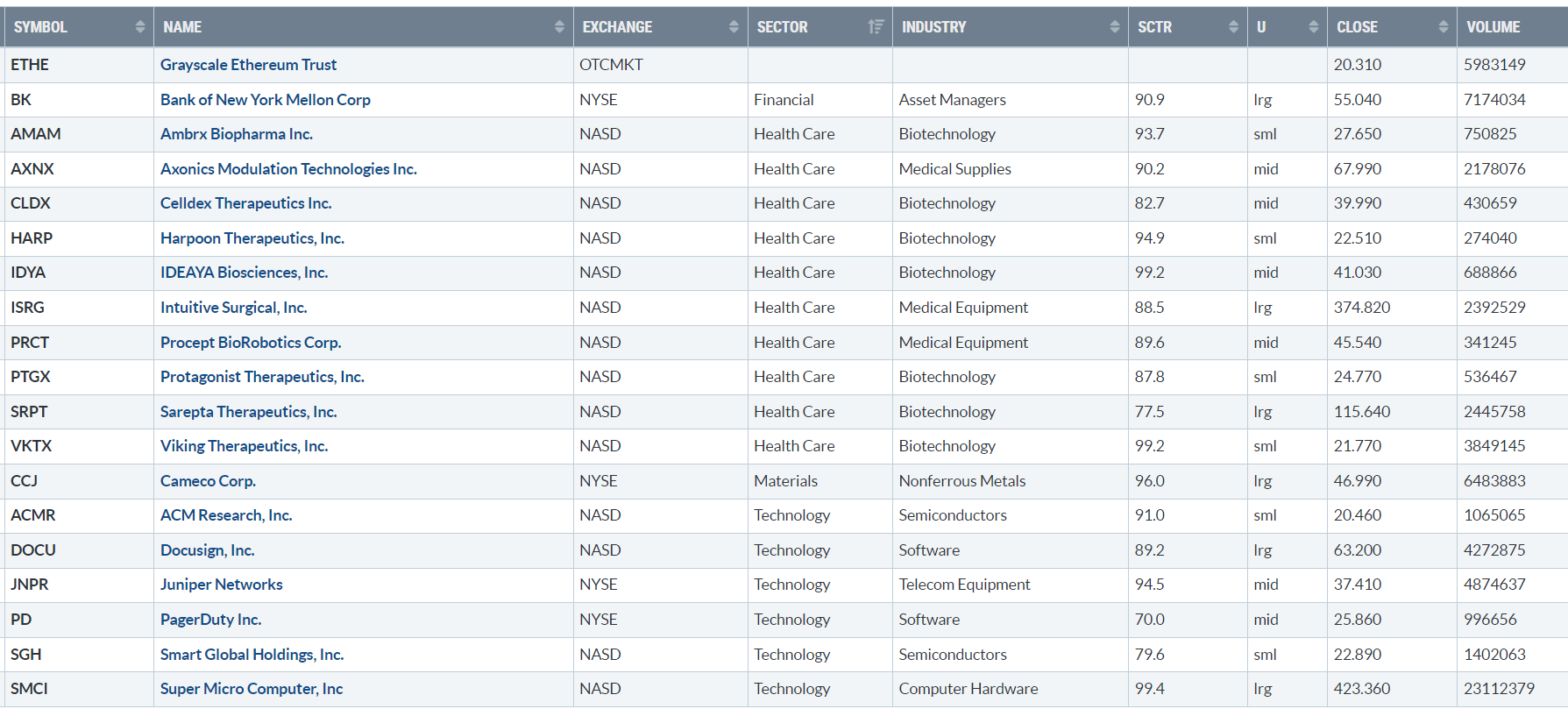
Task: Click the sort arrows in U column header
Action: [x=1313, y=27]
